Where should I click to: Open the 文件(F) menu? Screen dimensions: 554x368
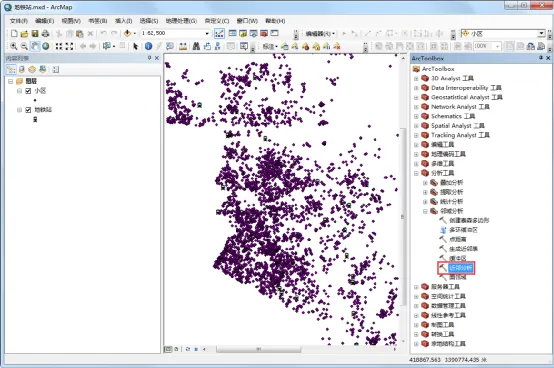(18, 21)
